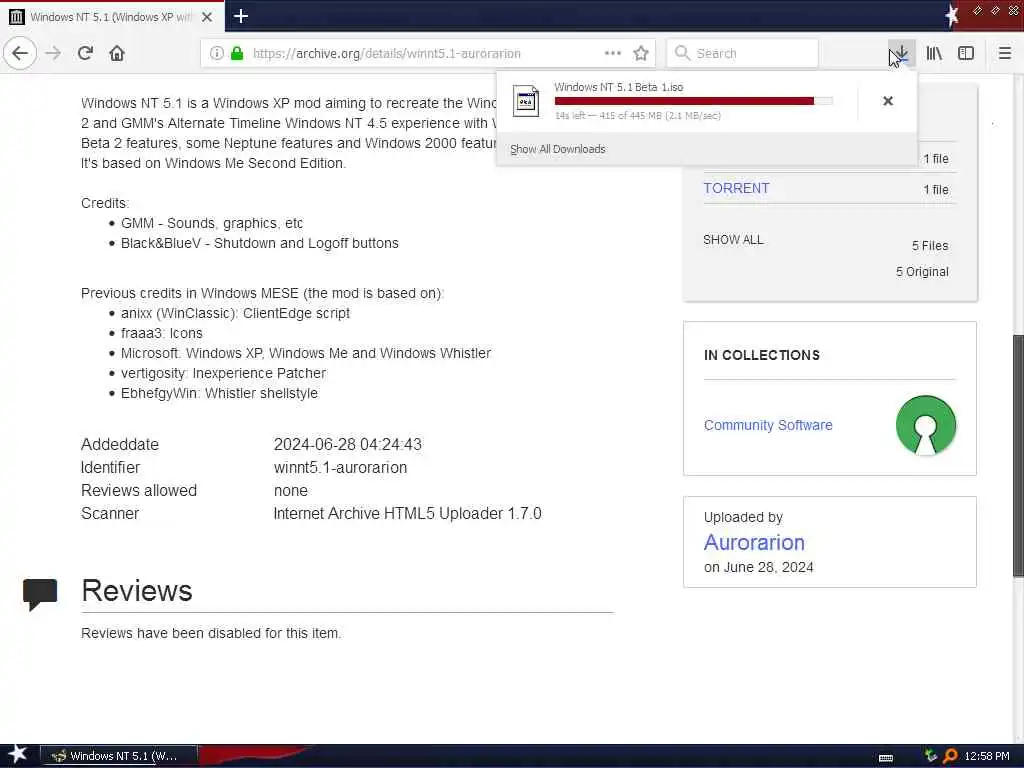Open the Library bookshelf icon

tap(934, 53)
